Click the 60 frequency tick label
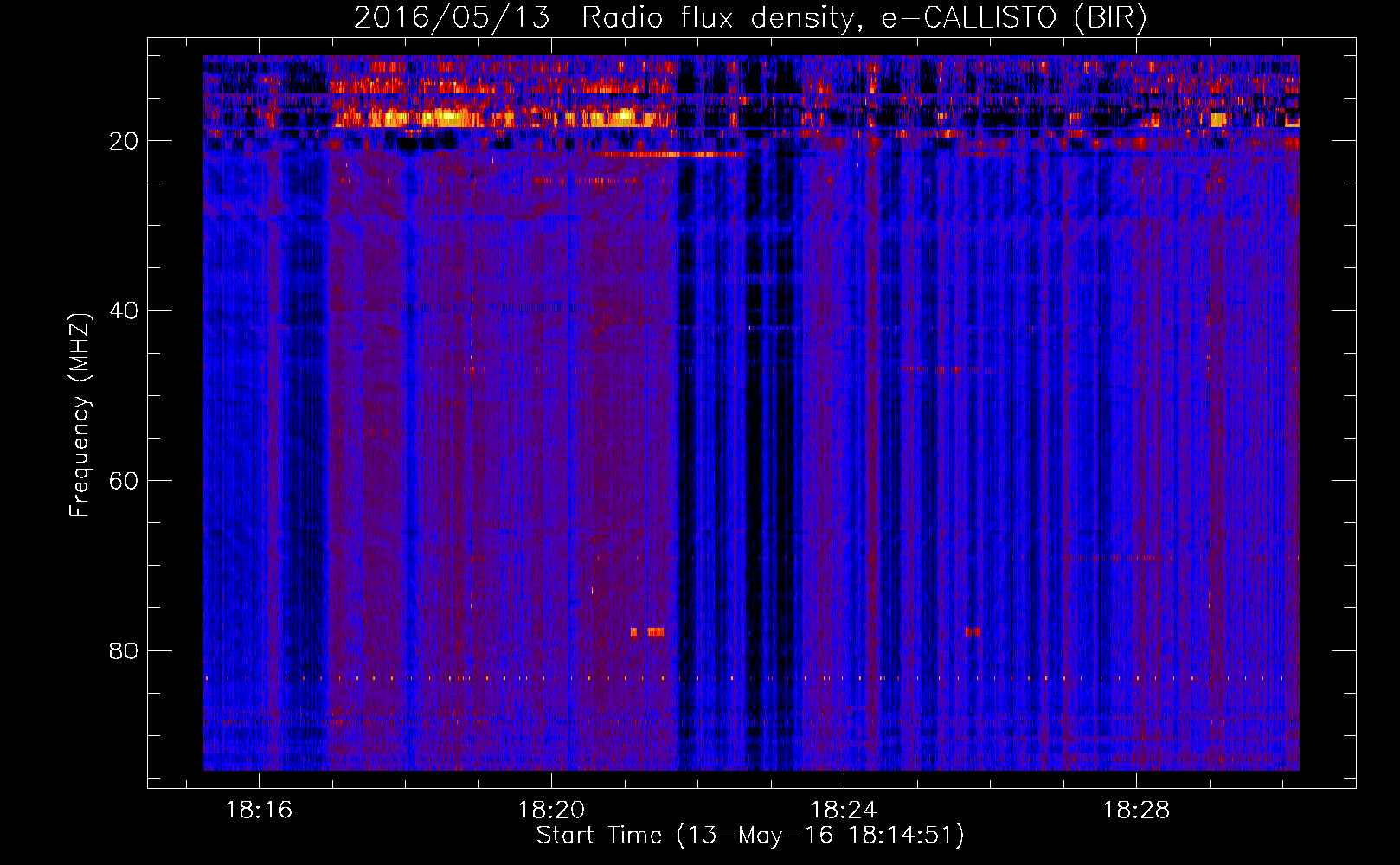Image resolution: width=1400 pixels, height=865 pixels. [x=124, y=481]
